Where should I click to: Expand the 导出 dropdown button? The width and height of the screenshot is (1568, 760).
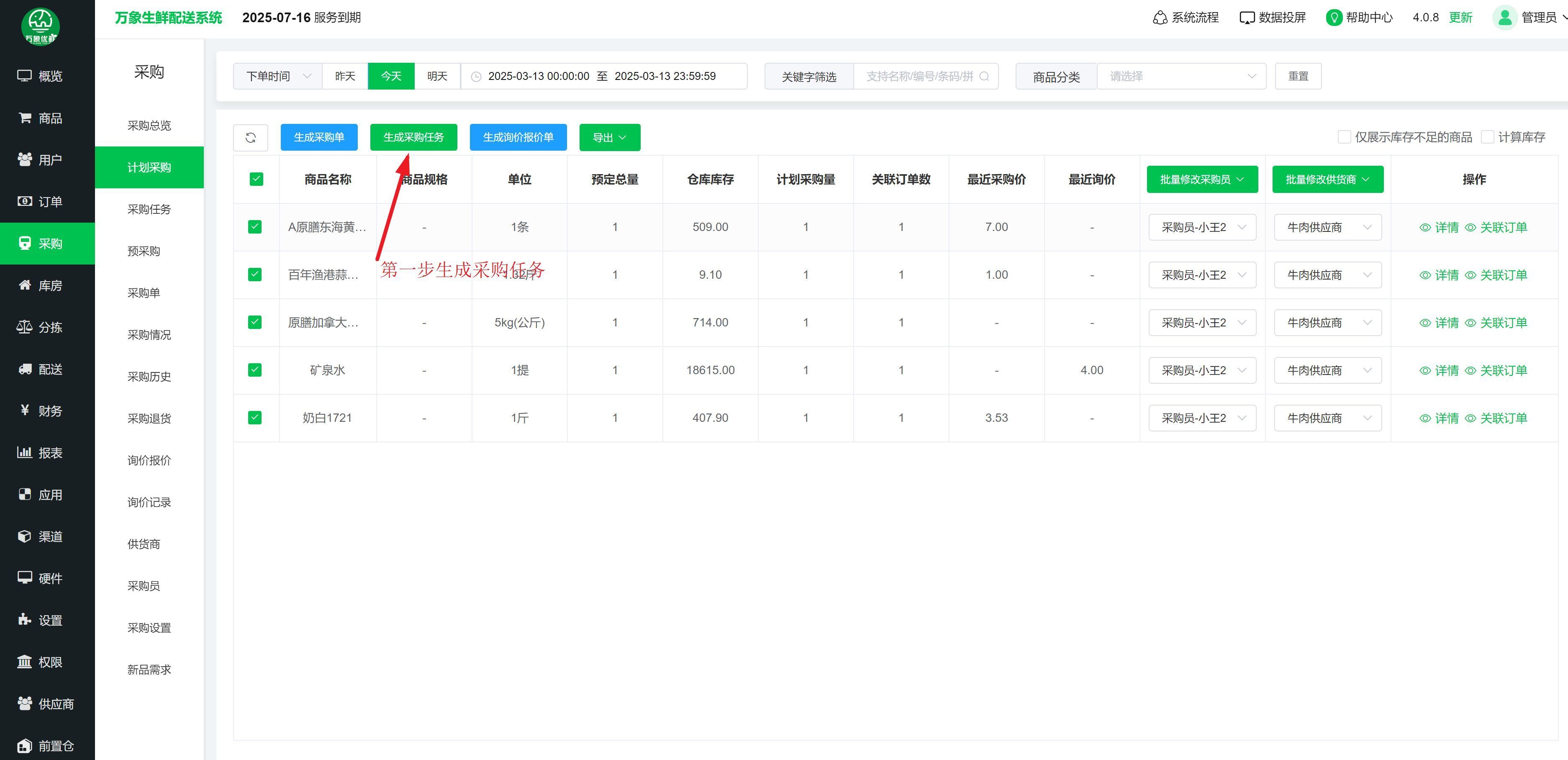[x=609, y=138]
